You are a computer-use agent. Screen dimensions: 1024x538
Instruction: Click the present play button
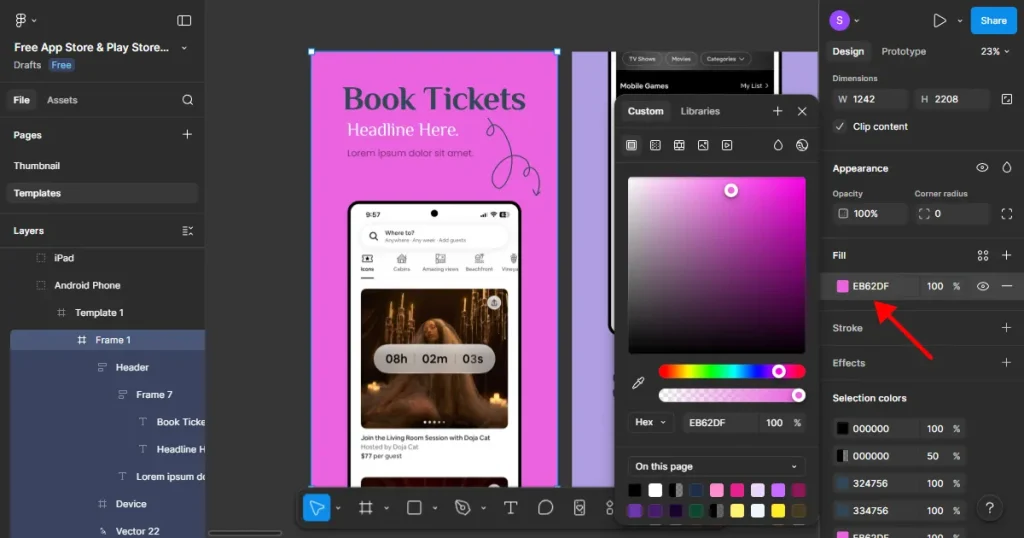pos(939,20)
